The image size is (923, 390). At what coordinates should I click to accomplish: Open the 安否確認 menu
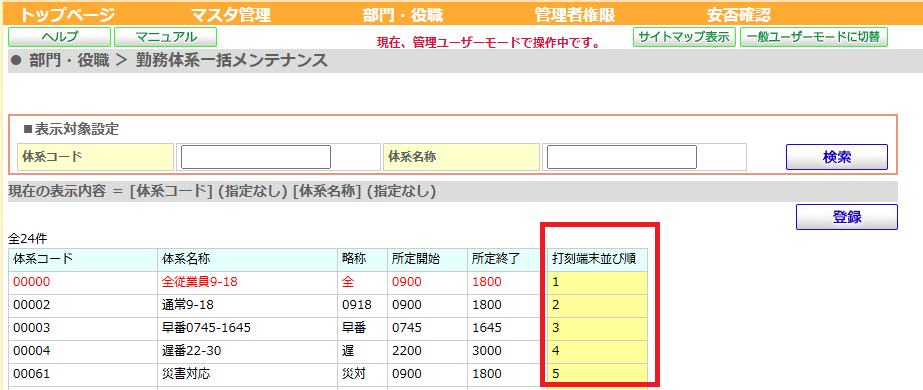click(x=739, y=15)
